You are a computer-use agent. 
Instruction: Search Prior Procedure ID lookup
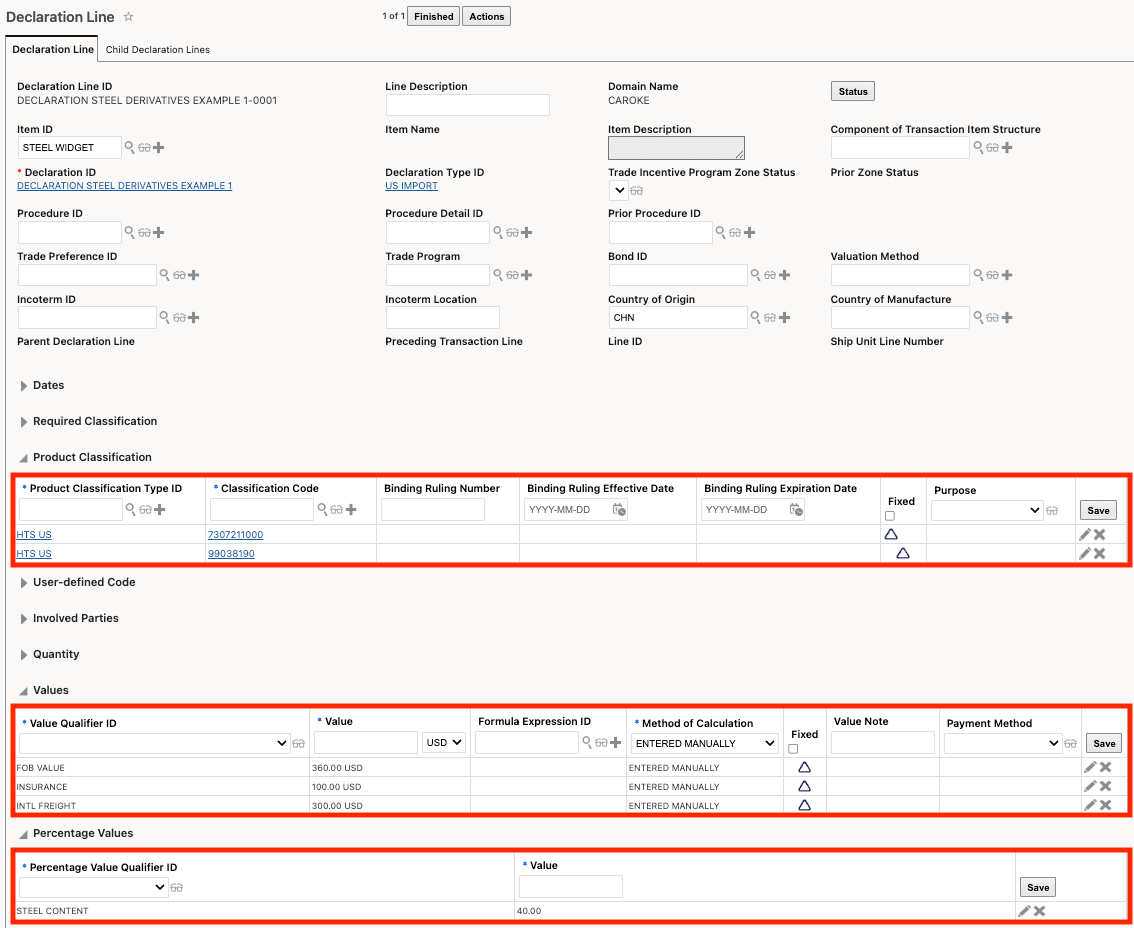720,232
